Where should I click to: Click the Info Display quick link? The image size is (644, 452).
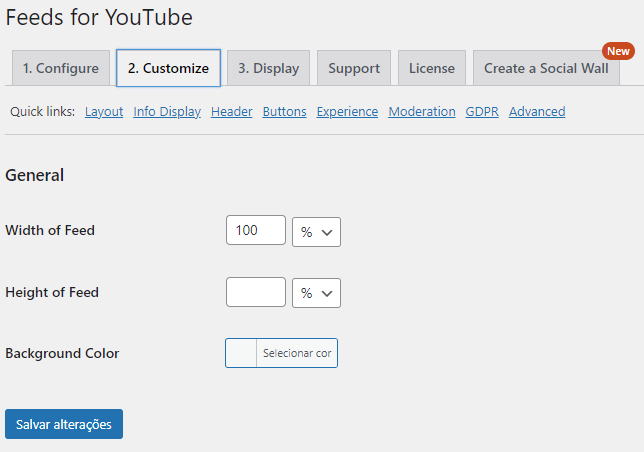[167, 112]
